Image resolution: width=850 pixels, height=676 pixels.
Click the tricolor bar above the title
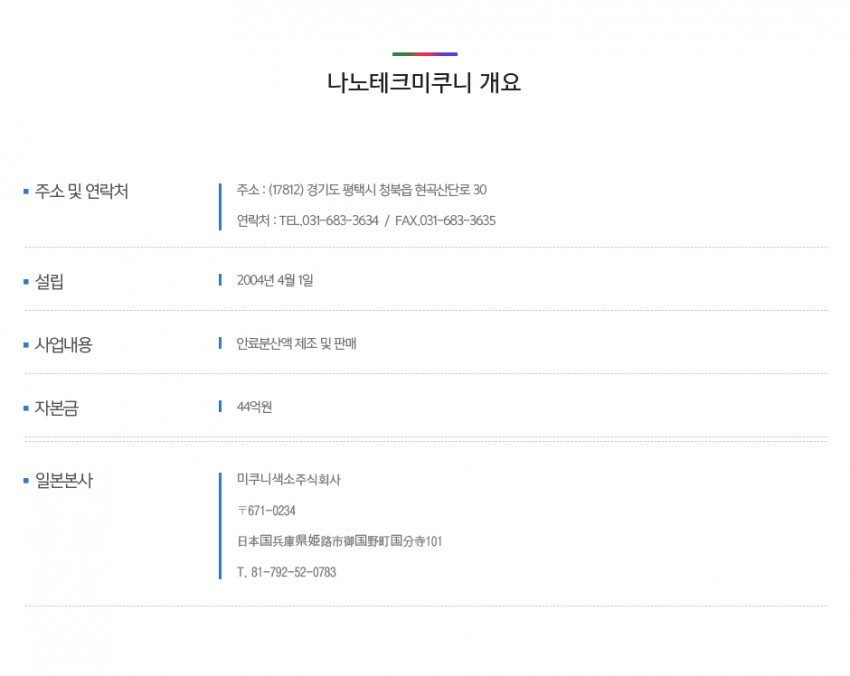tap(424, 54)
